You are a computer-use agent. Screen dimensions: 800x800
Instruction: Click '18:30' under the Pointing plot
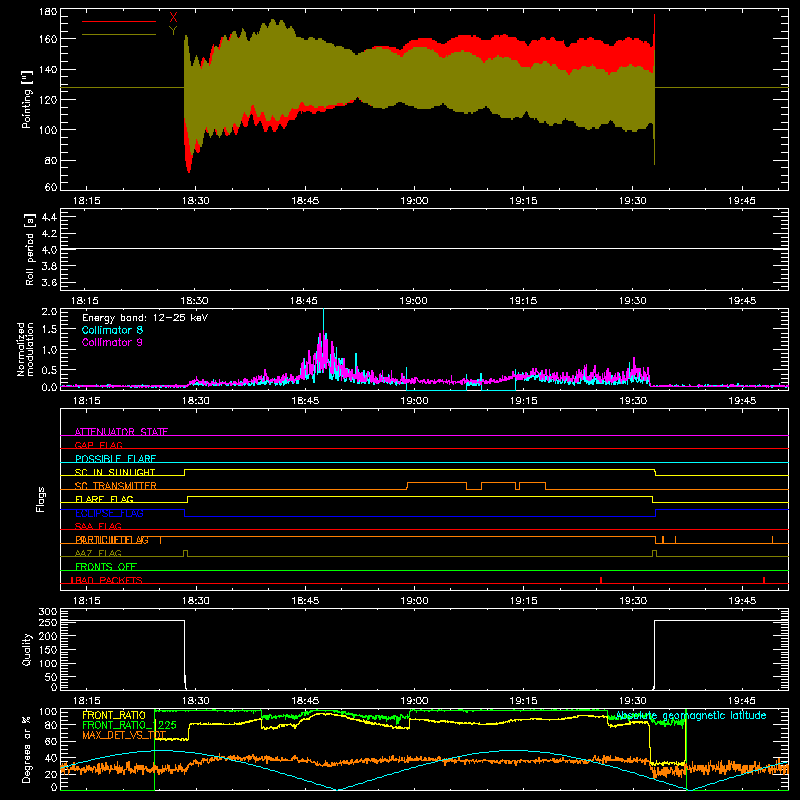[195, 201]
